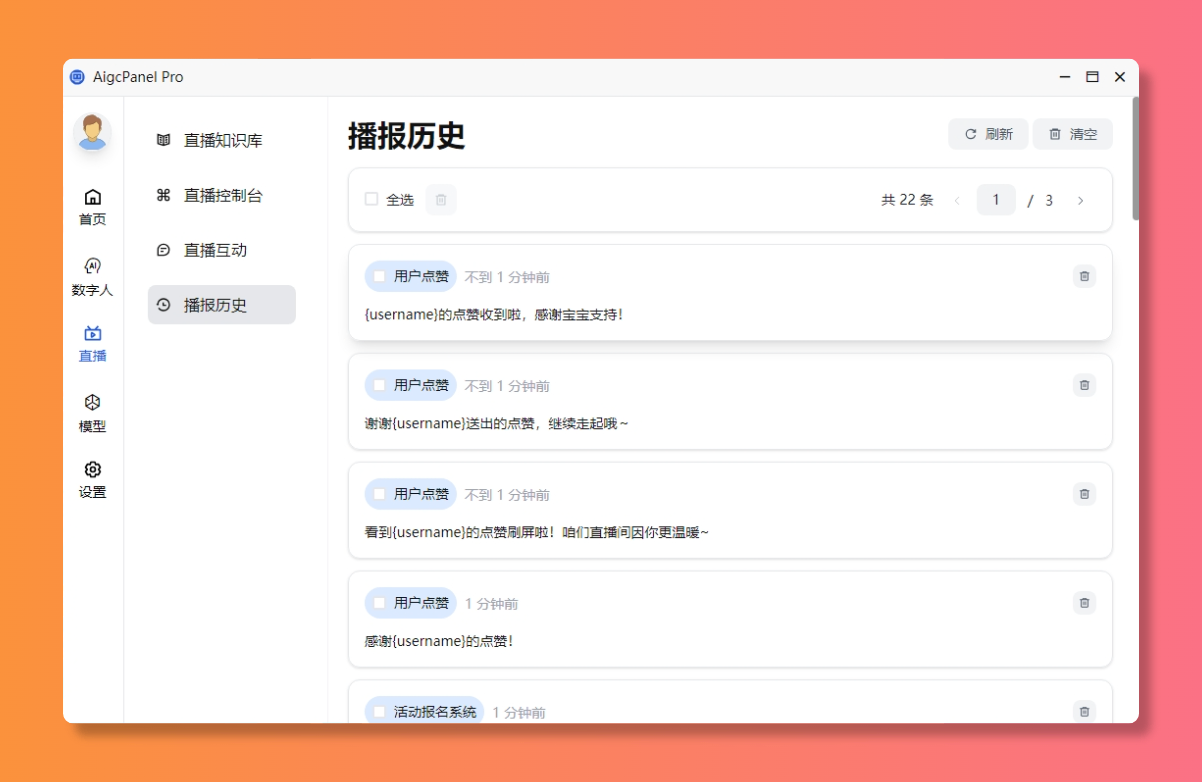Toggle the 全选 select-all checkbox
The image size is (1202, 782).
[x=372, y=200]
